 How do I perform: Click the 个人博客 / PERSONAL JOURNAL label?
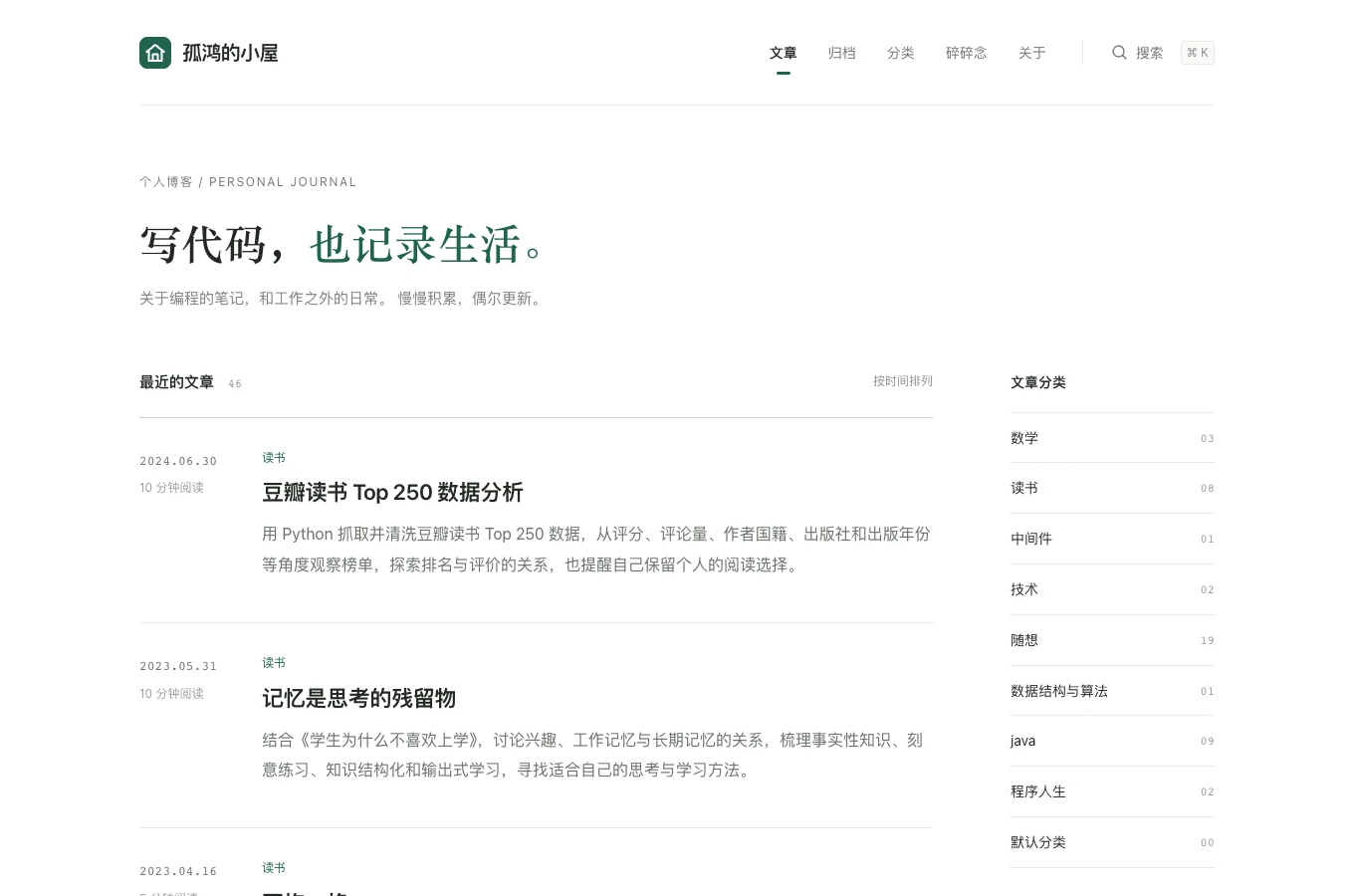click(248, 182)
